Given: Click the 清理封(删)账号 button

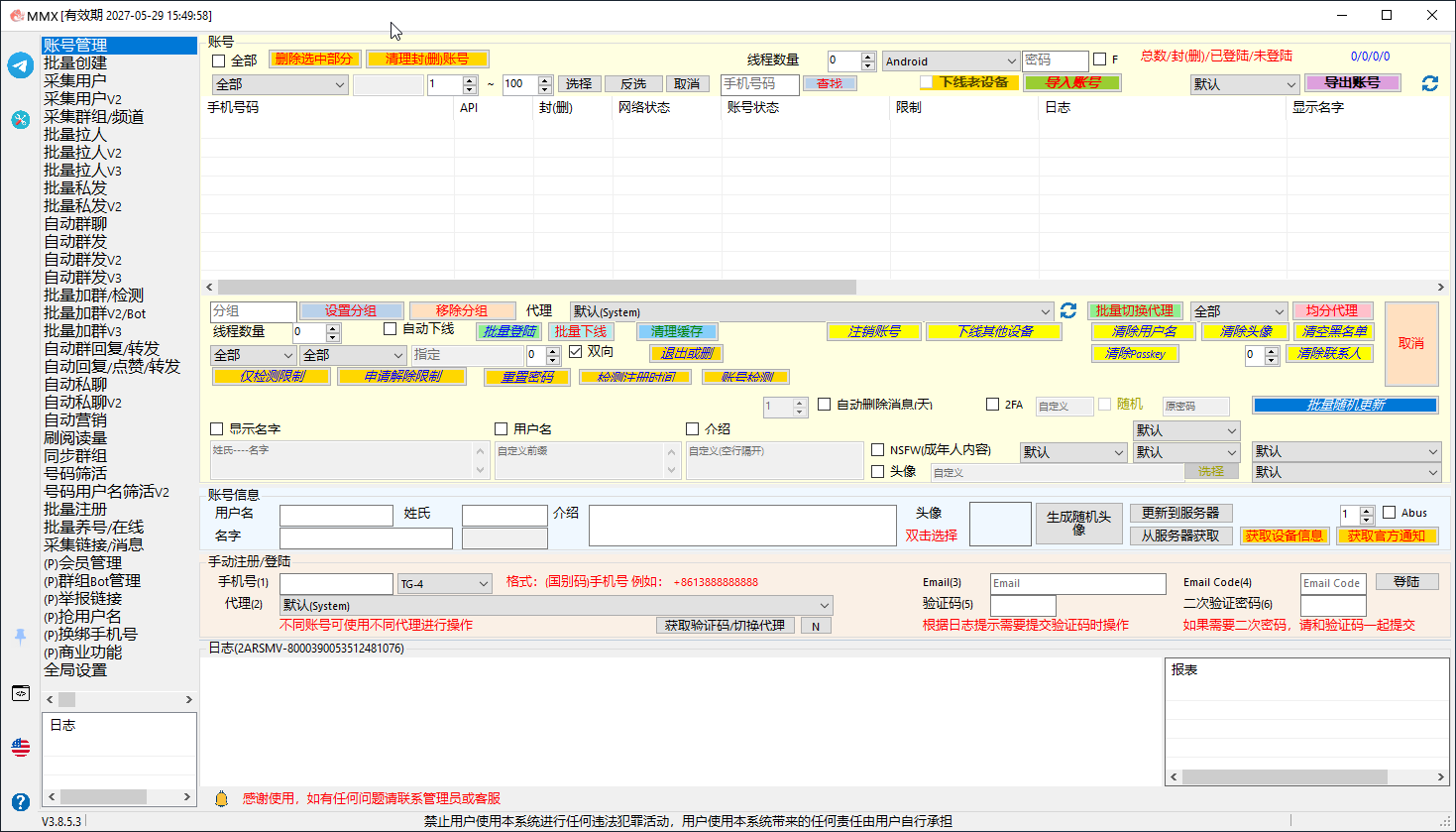Looking at the screenshot, I should (x=427, y=59).
